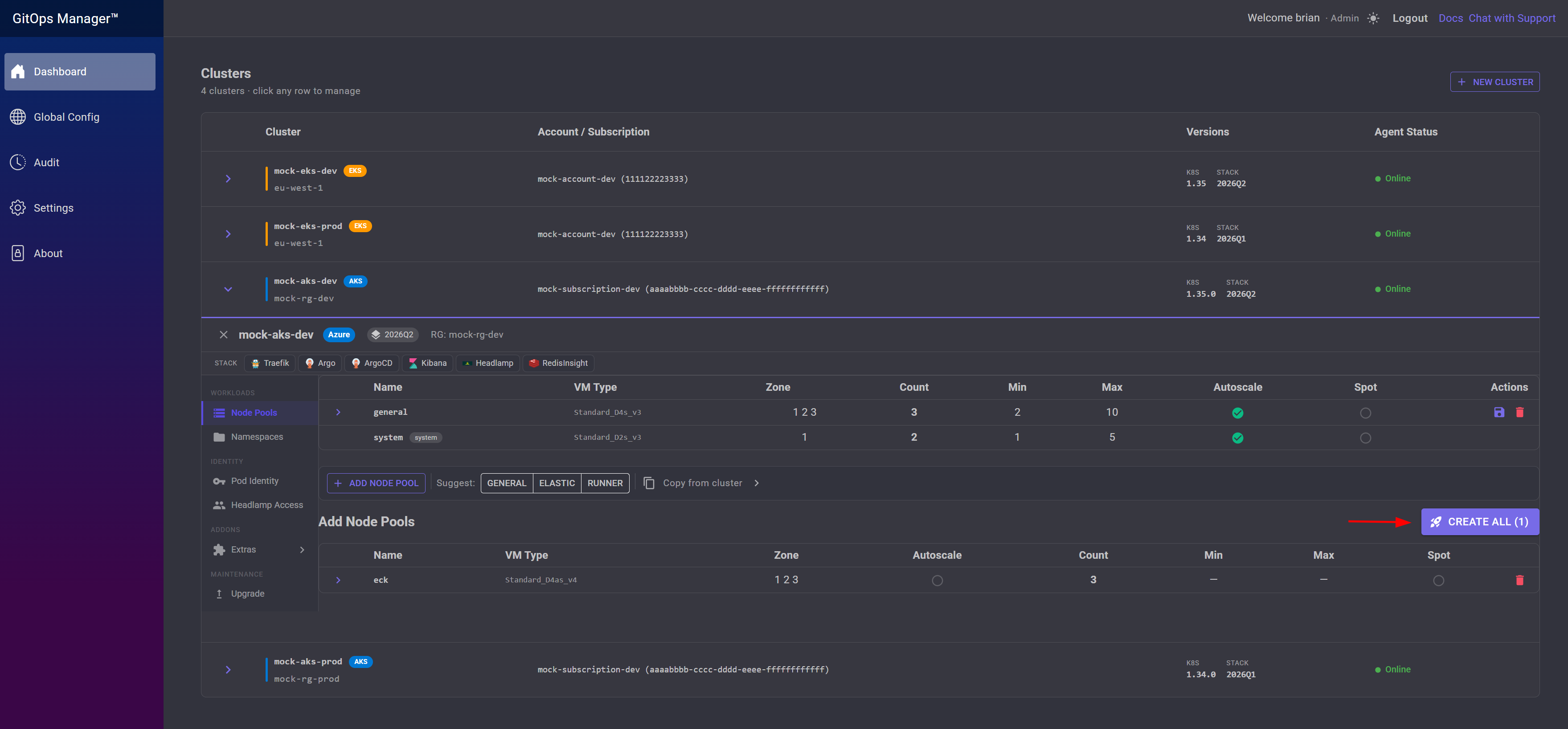Image resolution: width=1568 pixels, height=729 pixels.
Task: Enable Autoscale for the eck pool
Action: click(938, 581)
